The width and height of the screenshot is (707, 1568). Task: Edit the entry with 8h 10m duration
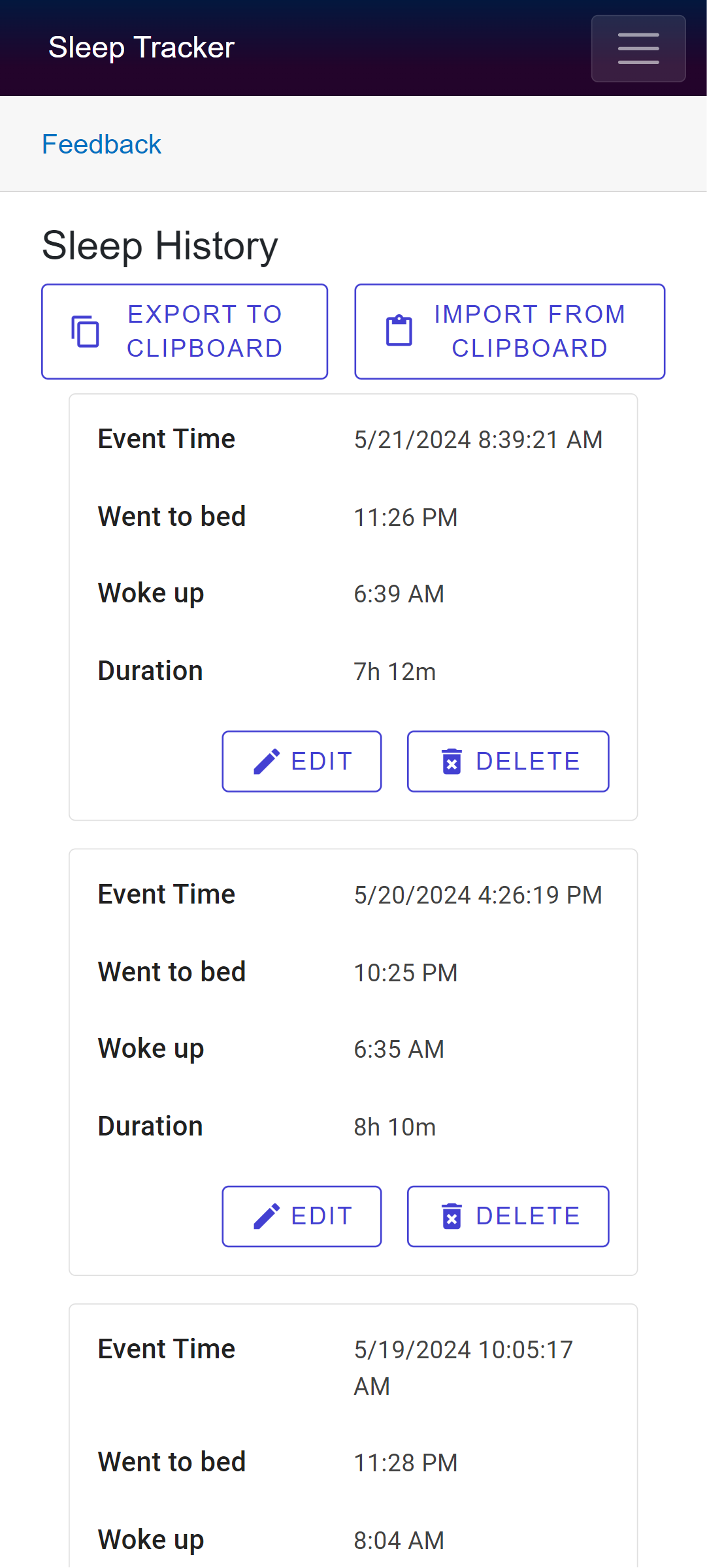click(302, 1217)
